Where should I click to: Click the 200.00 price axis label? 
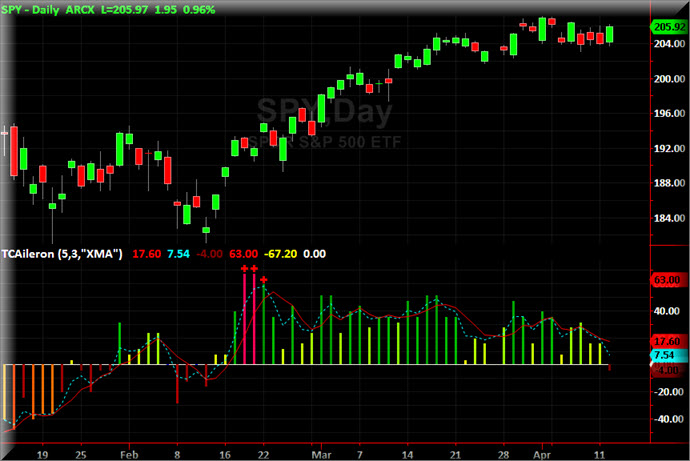(669, 79)
